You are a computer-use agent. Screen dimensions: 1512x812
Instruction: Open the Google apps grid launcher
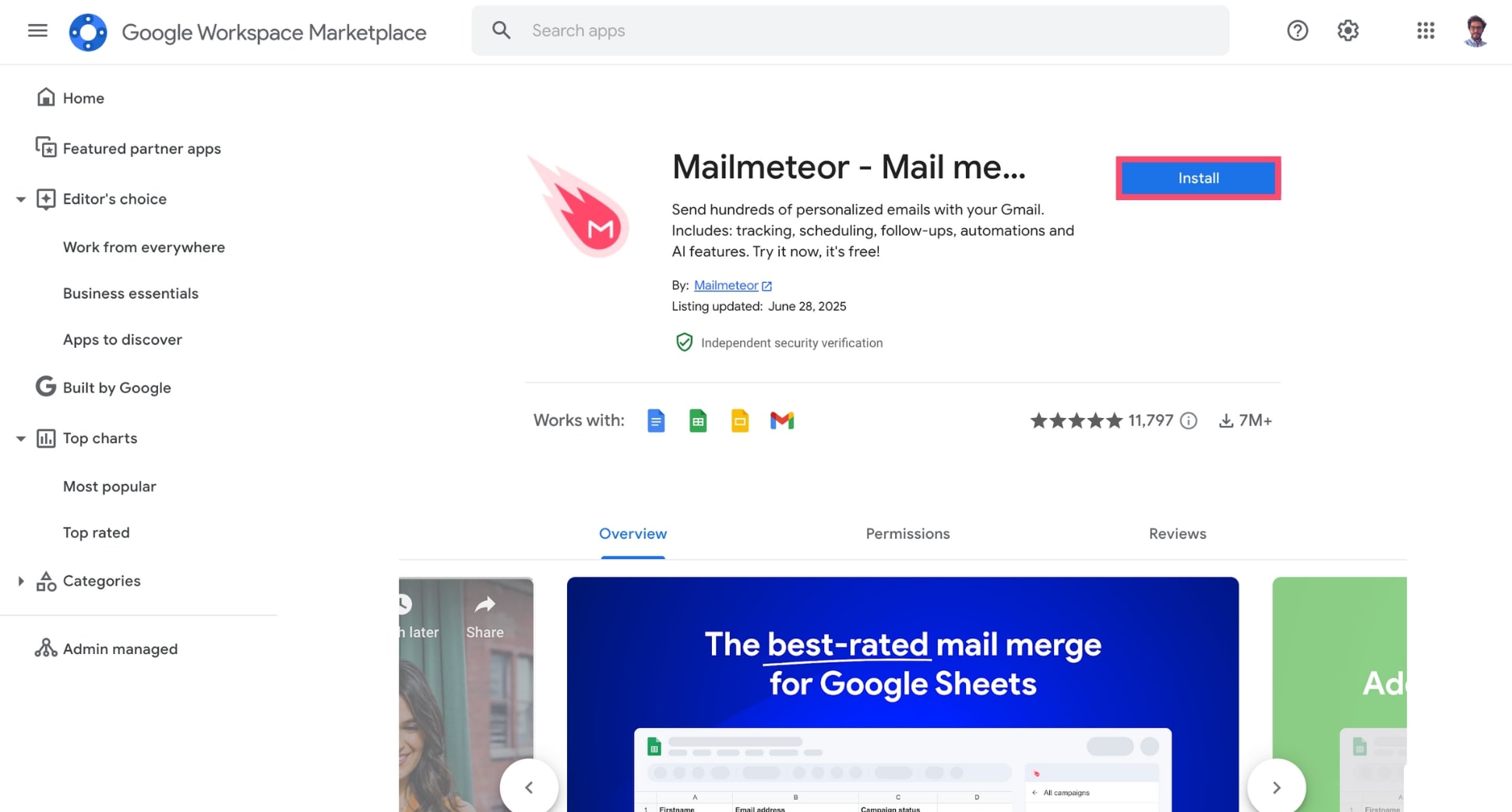pyautogui.click(x=1425, y=30)
